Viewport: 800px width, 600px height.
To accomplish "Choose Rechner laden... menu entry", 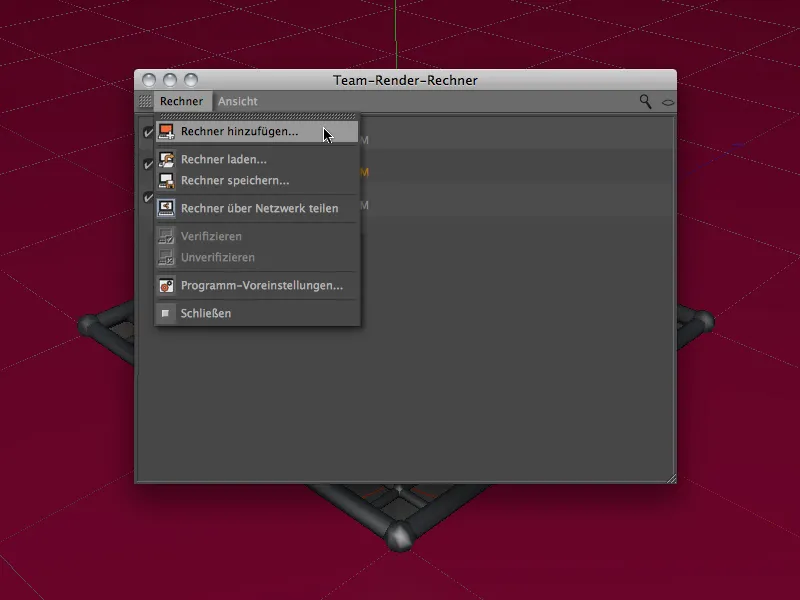I will point(257,159).
